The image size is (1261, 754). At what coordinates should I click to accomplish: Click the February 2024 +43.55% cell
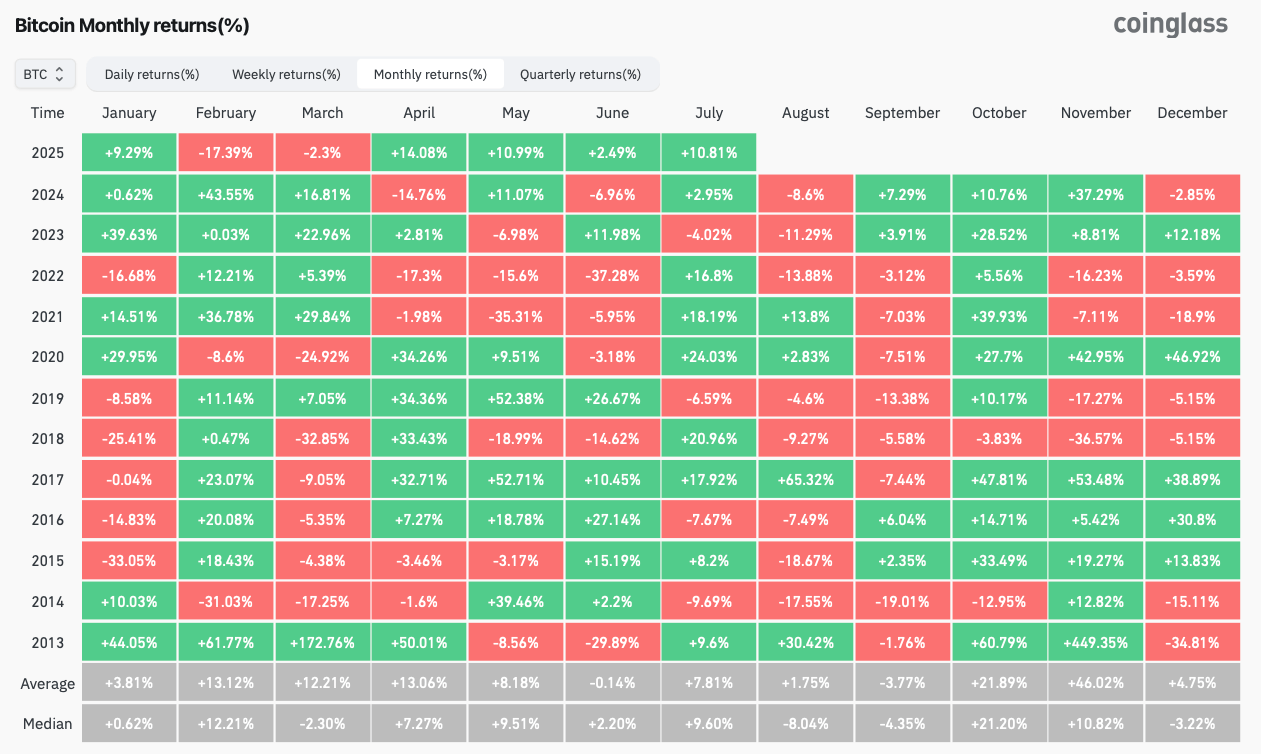[225, 194]
